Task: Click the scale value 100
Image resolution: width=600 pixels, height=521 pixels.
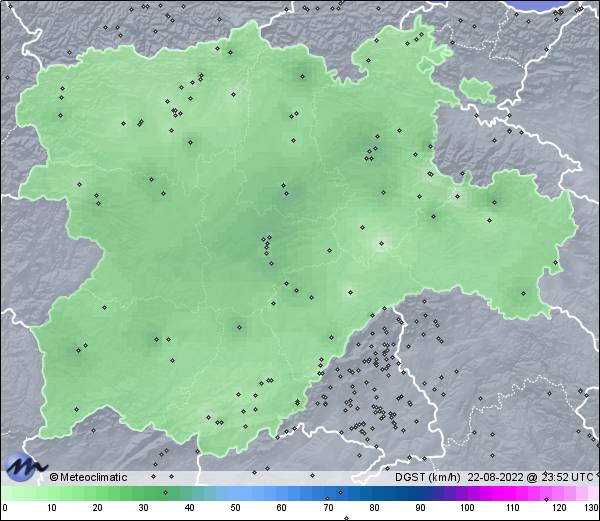Action: [467, 508]
